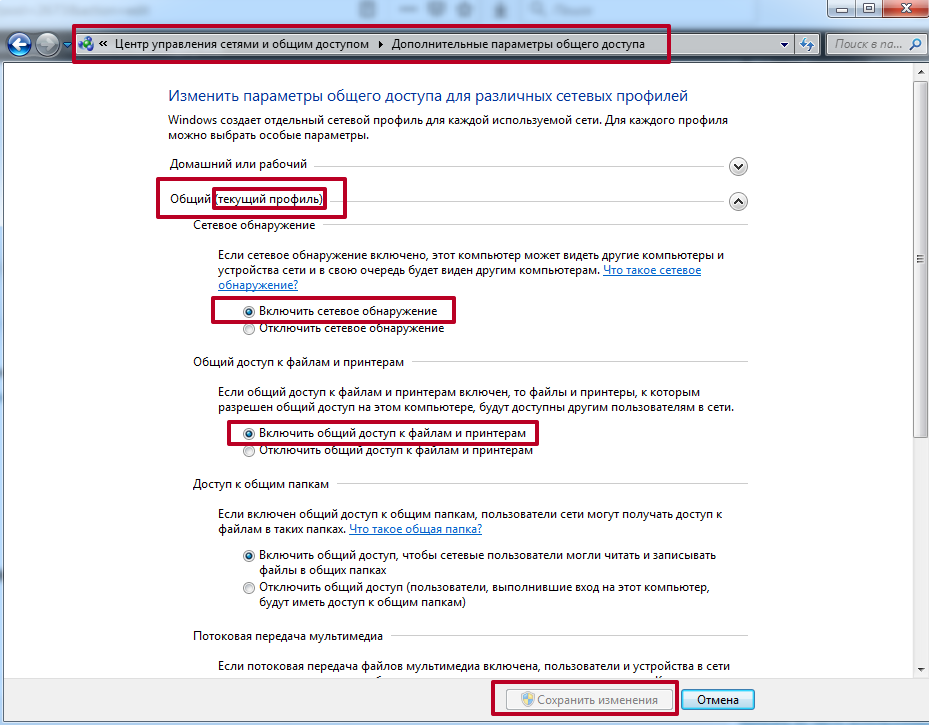Maximize the sharing settings window
This screenshot has height=725, width=929.
pyautogui.click(x=868, y=8)
